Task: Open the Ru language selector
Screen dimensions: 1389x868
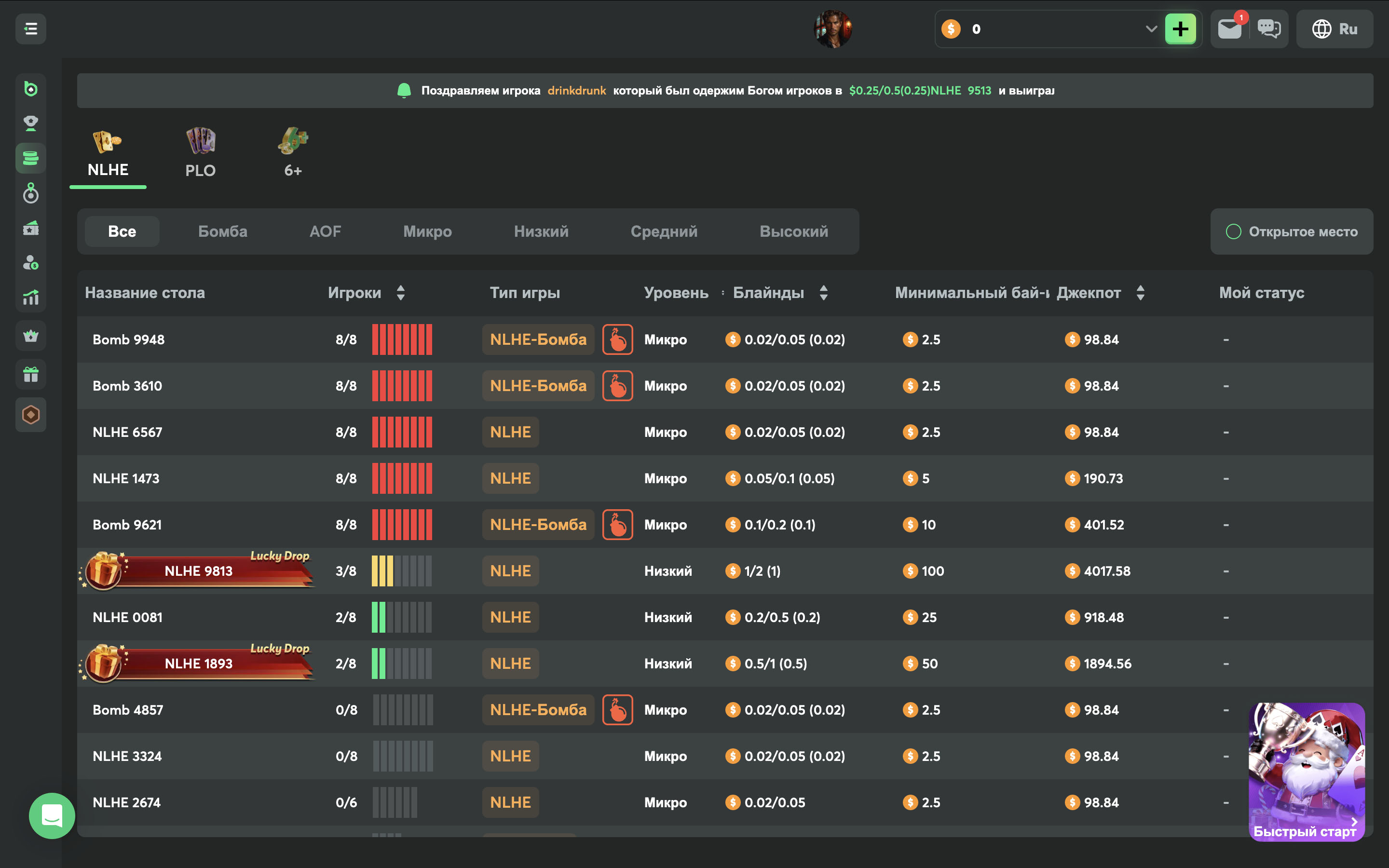Action: pyautogui.click(x=1335, y=29)
